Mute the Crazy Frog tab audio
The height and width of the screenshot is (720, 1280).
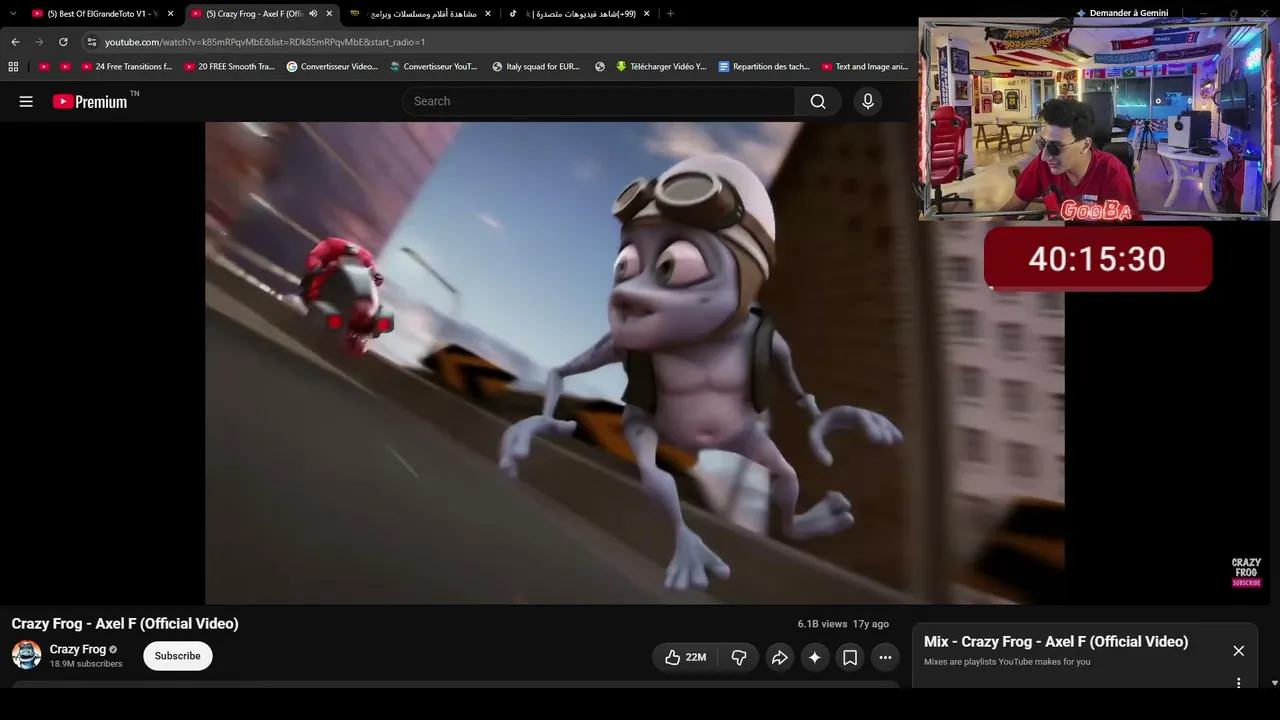313,14
